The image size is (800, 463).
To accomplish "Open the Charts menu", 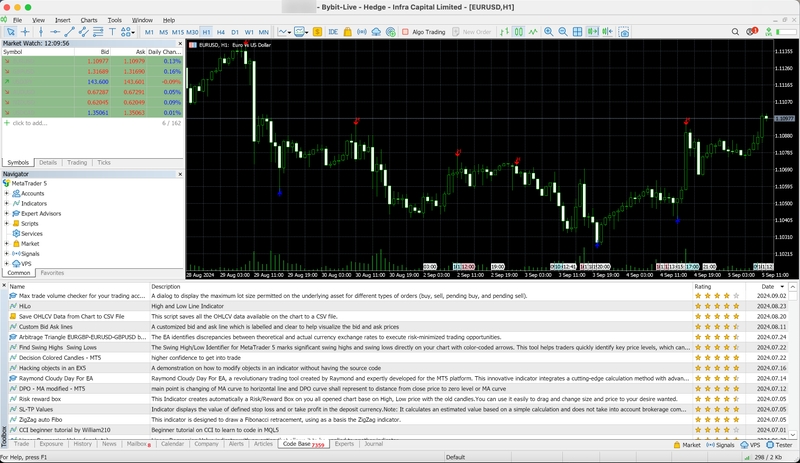I will click(89, 20).
